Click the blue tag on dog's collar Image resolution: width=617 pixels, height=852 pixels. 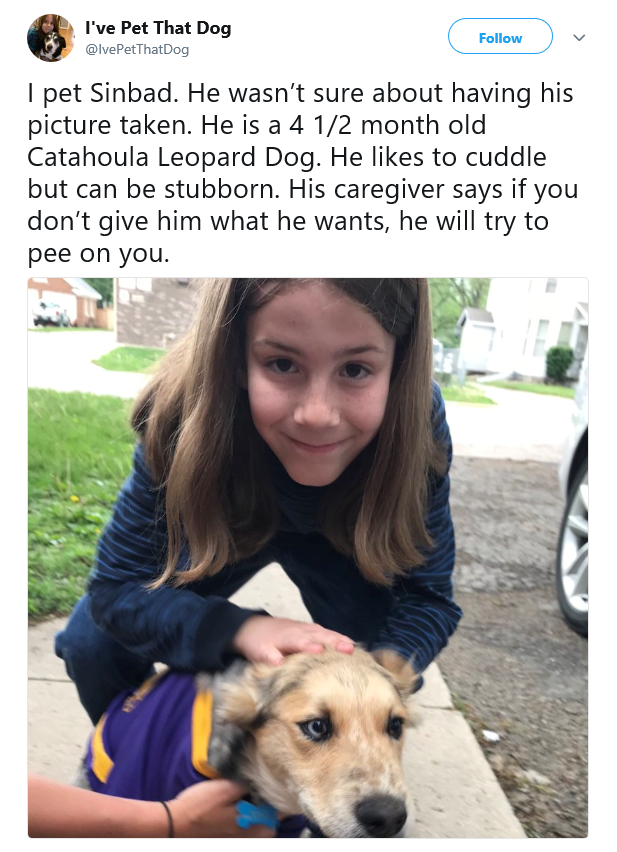click(x=257, y=815)
